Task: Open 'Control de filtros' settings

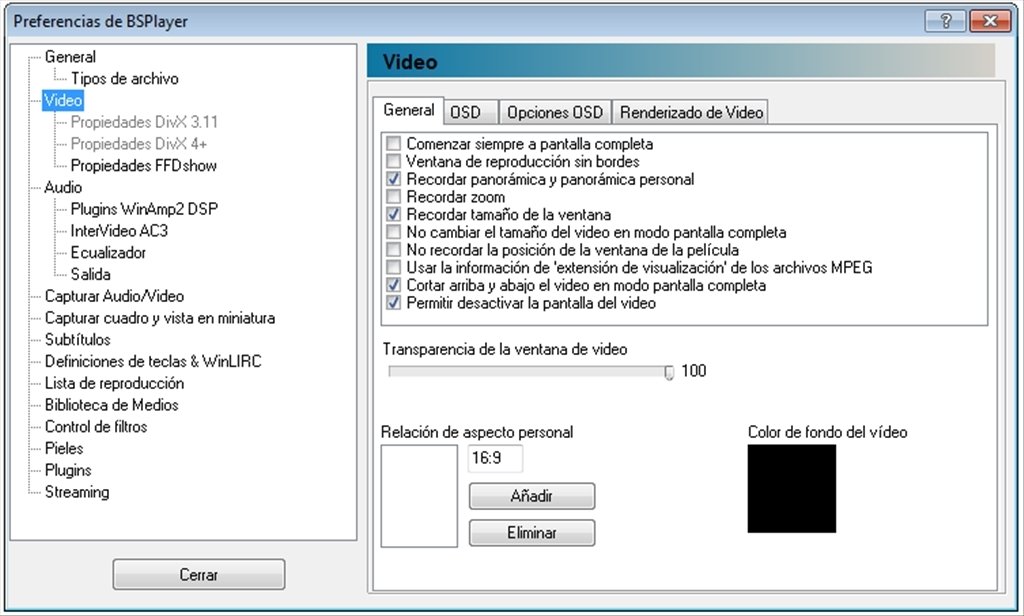Action: [96, 427]
